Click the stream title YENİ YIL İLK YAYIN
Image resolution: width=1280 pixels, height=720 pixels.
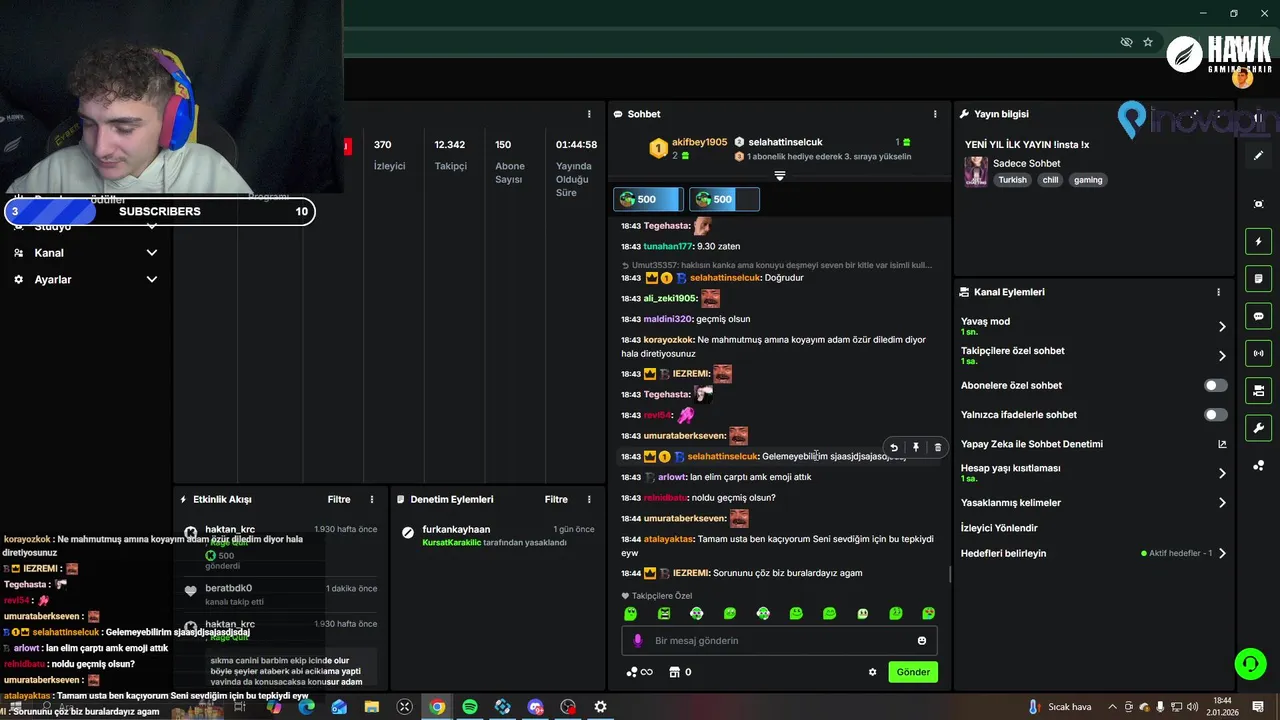[1027, 144]
